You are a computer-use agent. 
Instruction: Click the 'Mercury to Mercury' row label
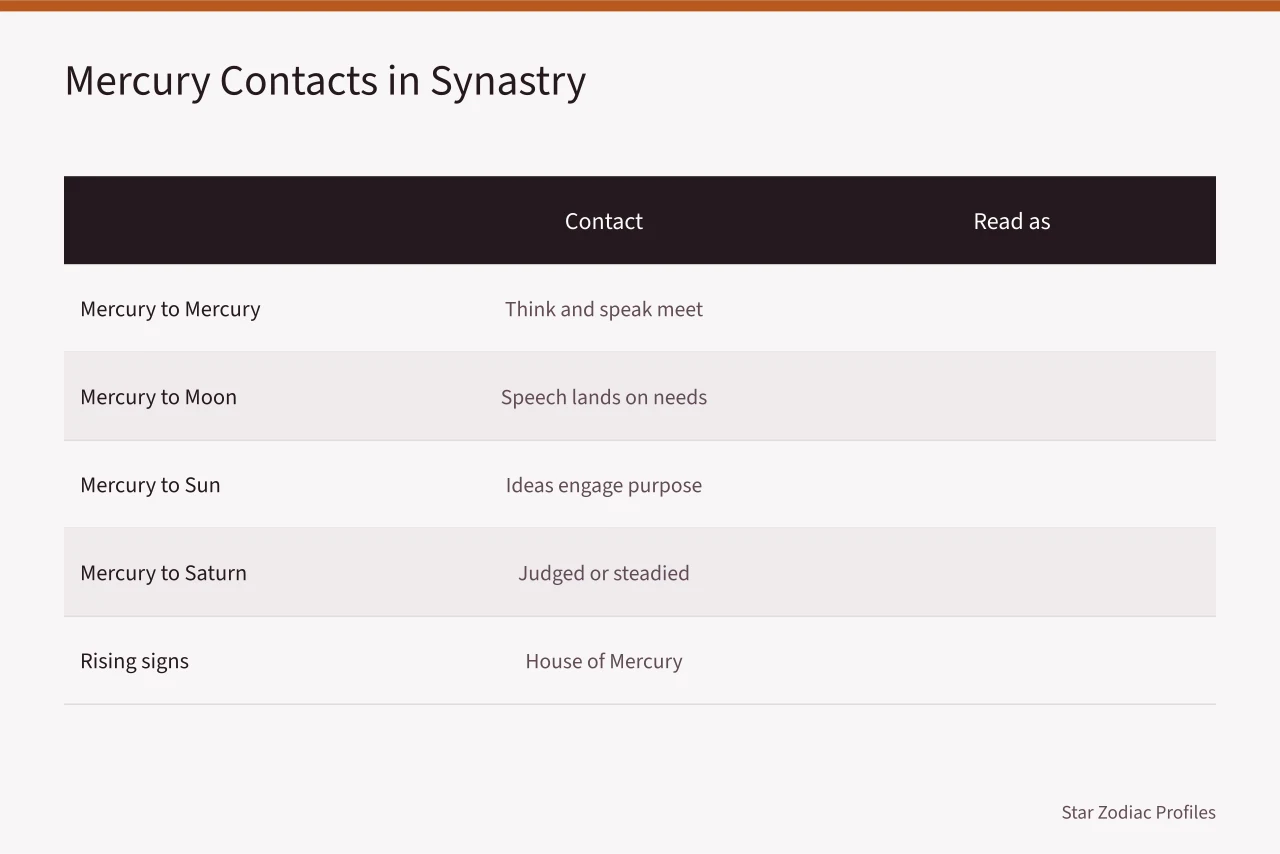point(170,309)
